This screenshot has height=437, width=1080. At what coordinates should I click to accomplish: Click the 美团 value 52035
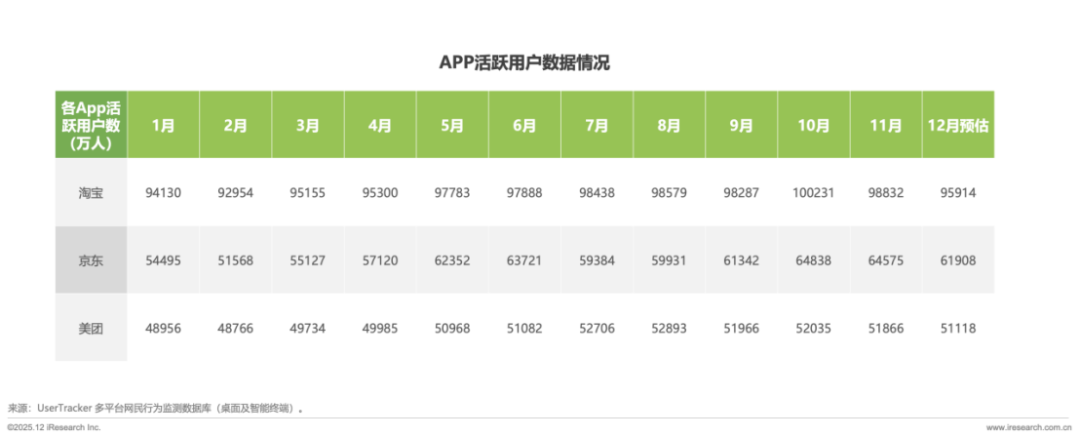click(814, 329)
